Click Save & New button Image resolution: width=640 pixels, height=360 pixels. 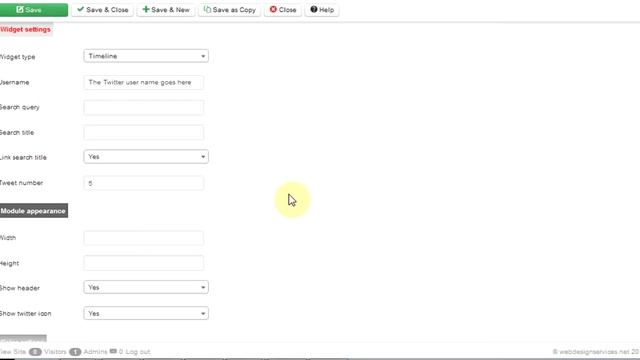pos(166,10)
